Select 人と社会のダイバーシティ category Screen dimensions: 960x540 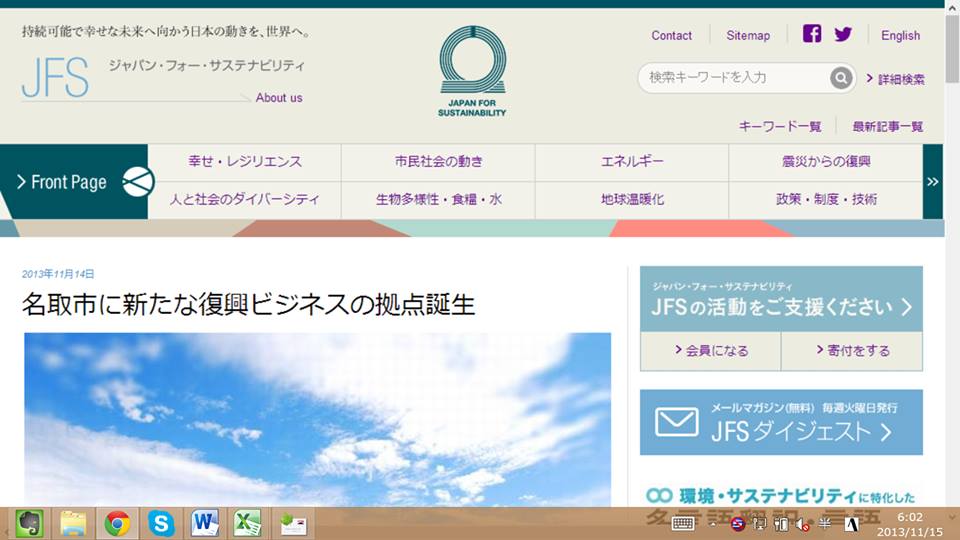tap(245, 200)
